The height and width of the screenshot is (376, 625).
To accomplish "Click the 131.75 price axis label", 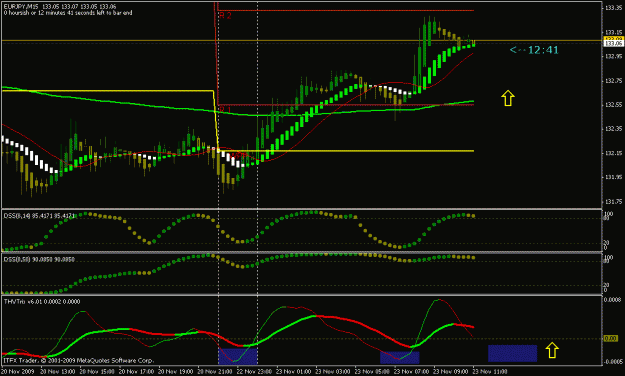I will tap(613, 202).
